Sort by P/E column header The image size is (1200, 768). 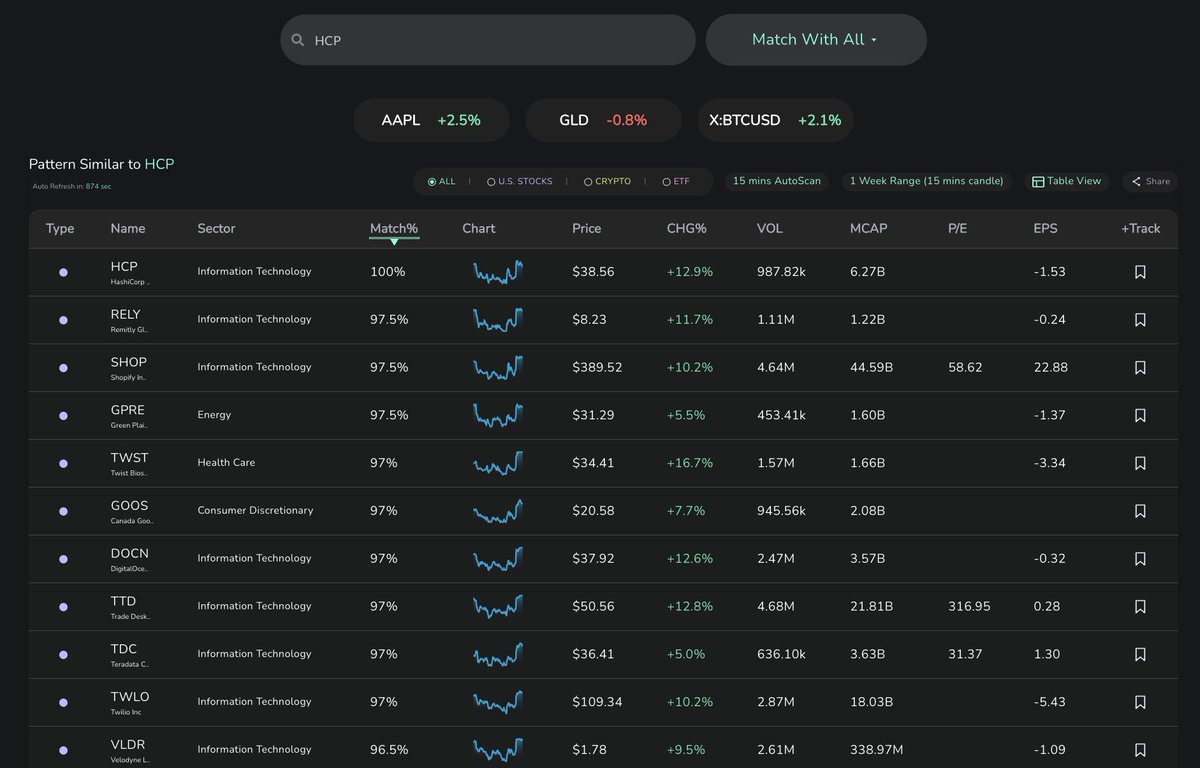957,229
